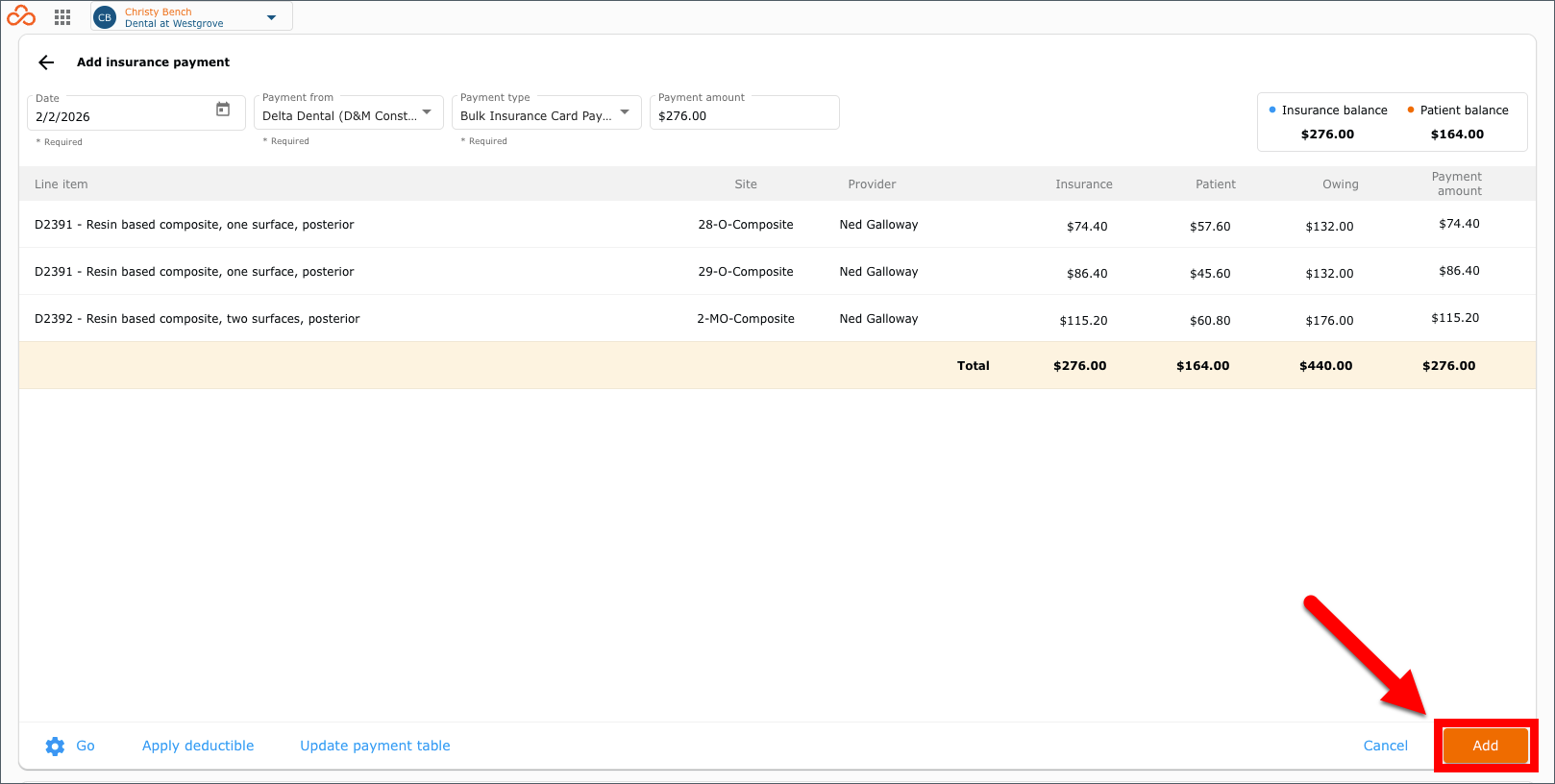The image size is (1555, 784).
Task: Edit payment amount $74.40 for site 28-O-Composite
Action: tap(1459, 224)
